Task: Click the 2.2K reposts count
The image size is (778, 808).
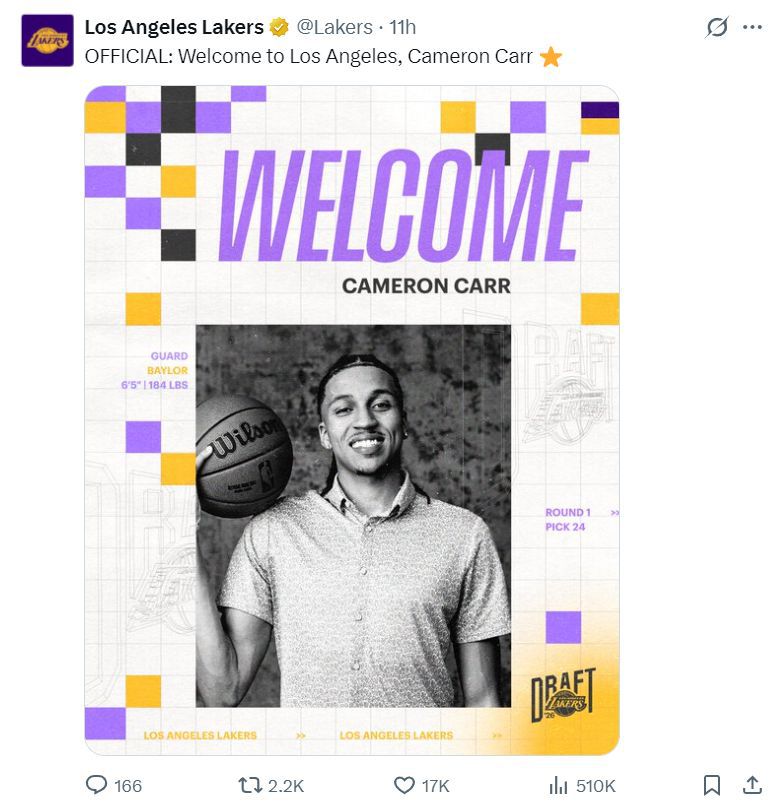Action: point(286,786)
